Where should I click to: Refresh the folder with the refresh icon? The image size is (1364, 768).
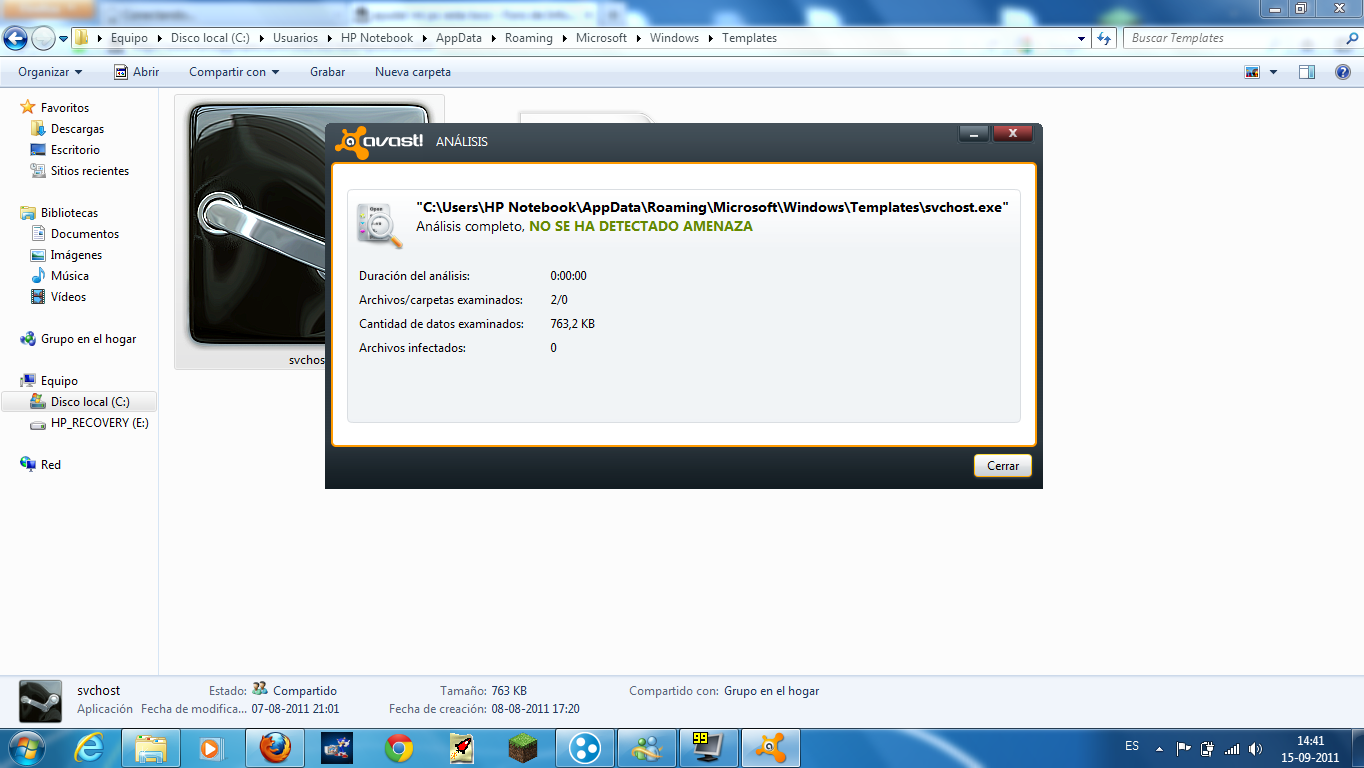tap(1104, 38)
